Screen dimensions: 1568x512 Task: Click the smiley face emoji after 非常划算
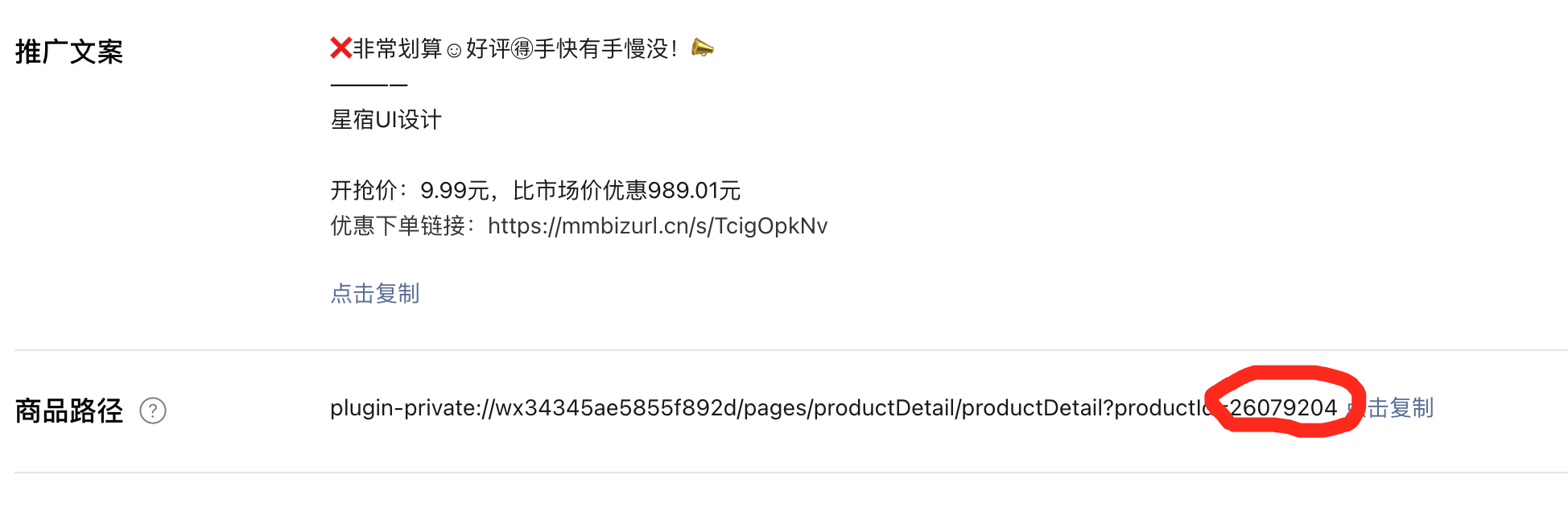454,51
